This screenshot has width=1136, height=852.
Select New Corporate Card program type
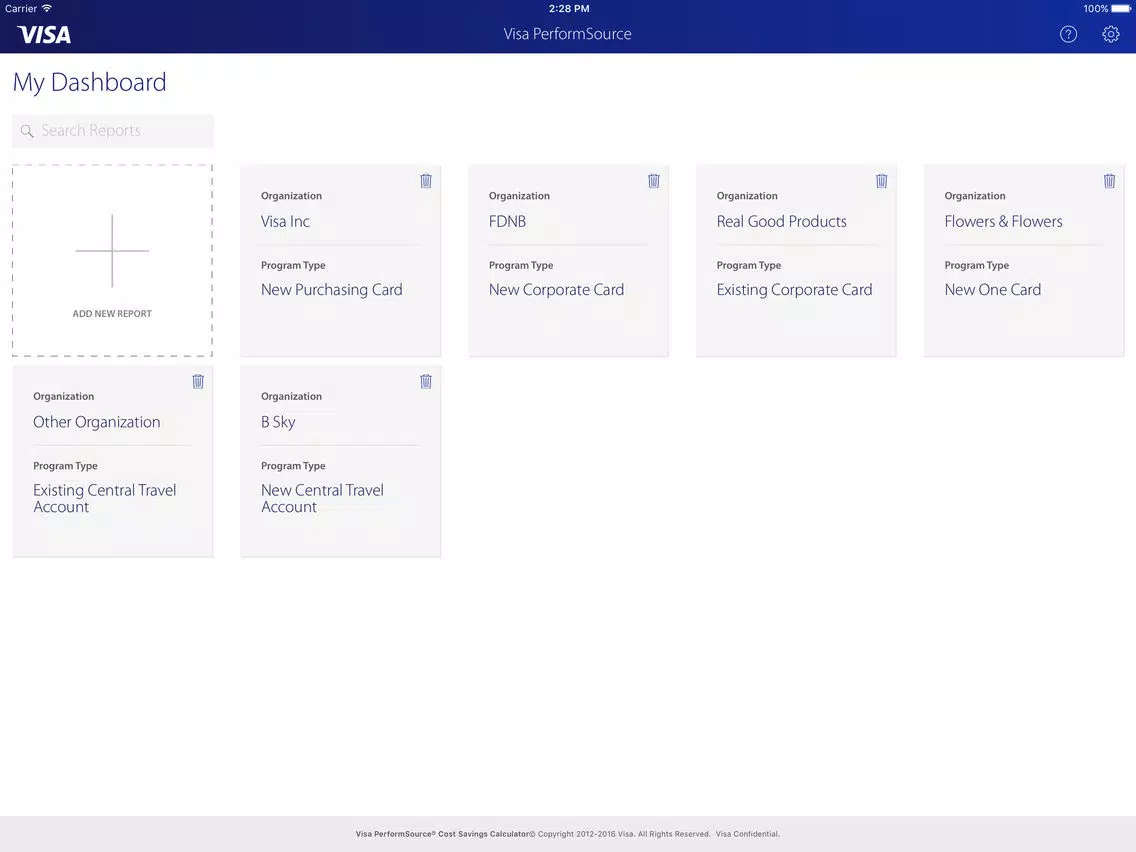pyautogui.click(x=556, y=290)
